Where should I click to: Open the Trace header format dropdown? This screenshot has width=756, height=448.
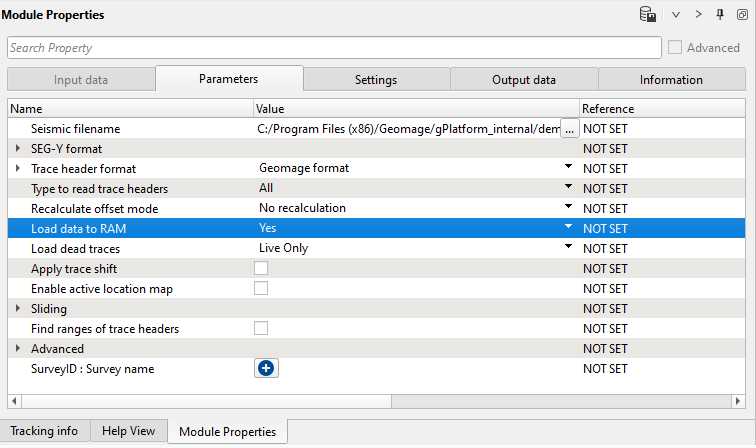pos(568,168)
